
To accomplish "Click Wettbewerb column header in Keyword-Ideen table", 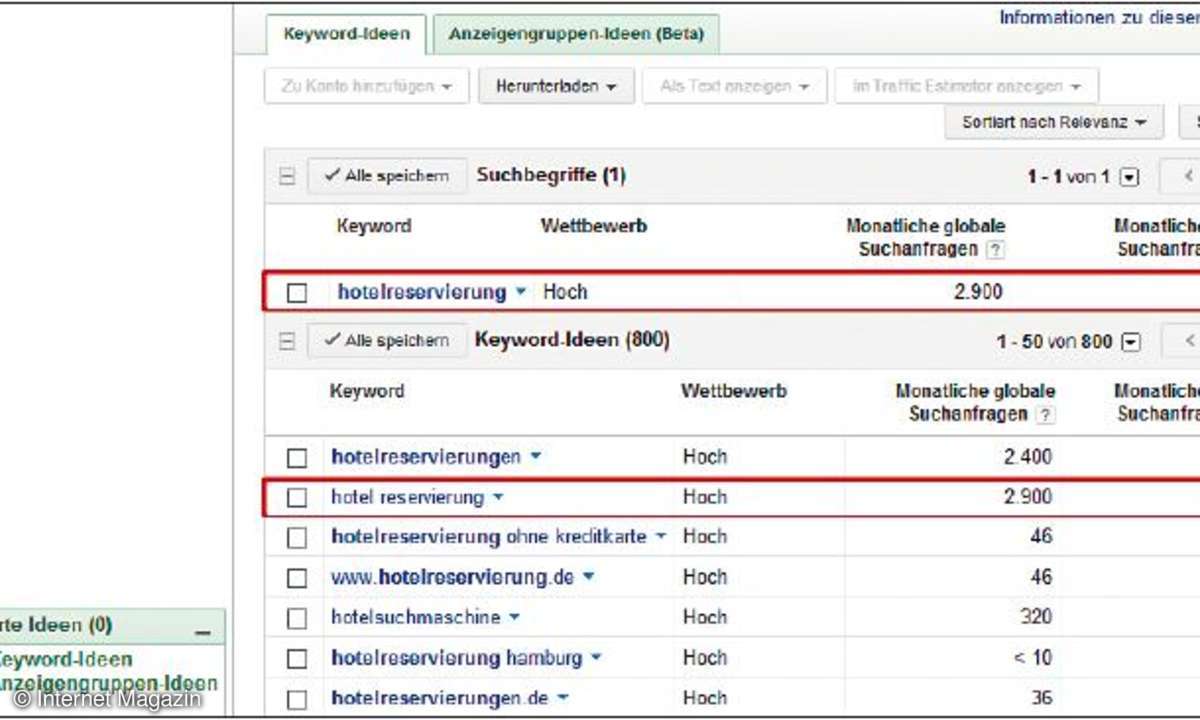I will (x=734, y=391).
